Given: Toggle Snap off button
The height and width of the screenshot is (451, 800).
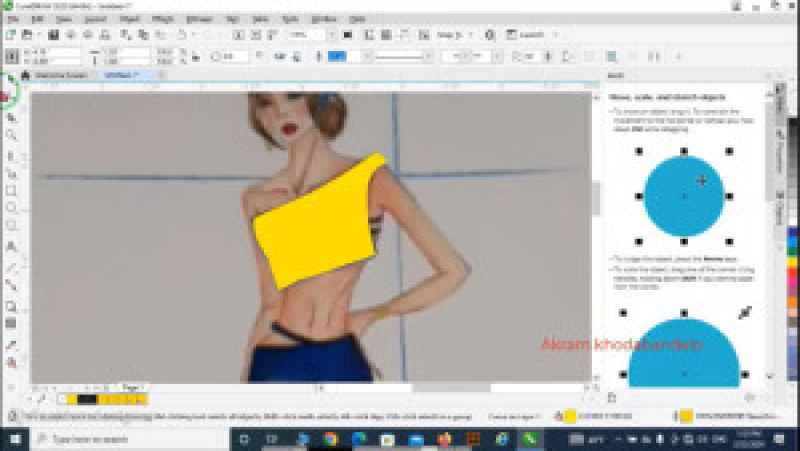Looking at the screenshot, I should point(424,35).
